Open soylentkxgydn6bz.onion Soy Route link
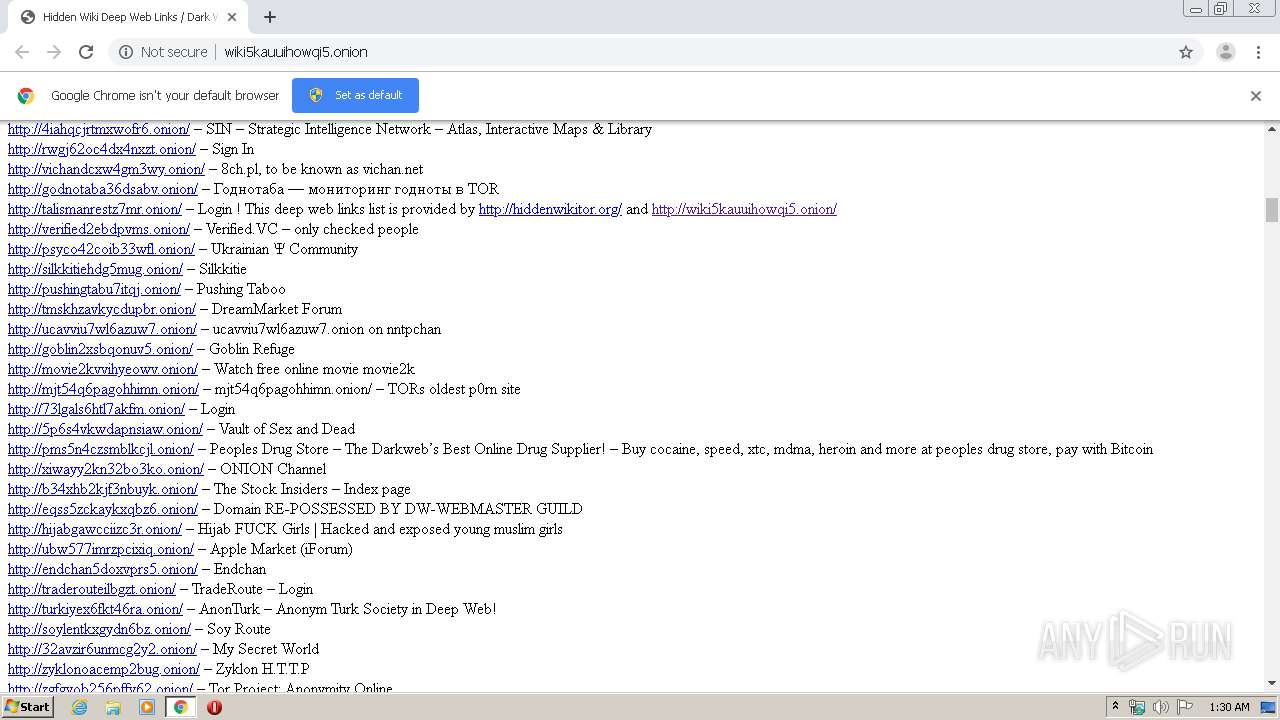This screenshot has height=720, width=1280. coord(99,629)
